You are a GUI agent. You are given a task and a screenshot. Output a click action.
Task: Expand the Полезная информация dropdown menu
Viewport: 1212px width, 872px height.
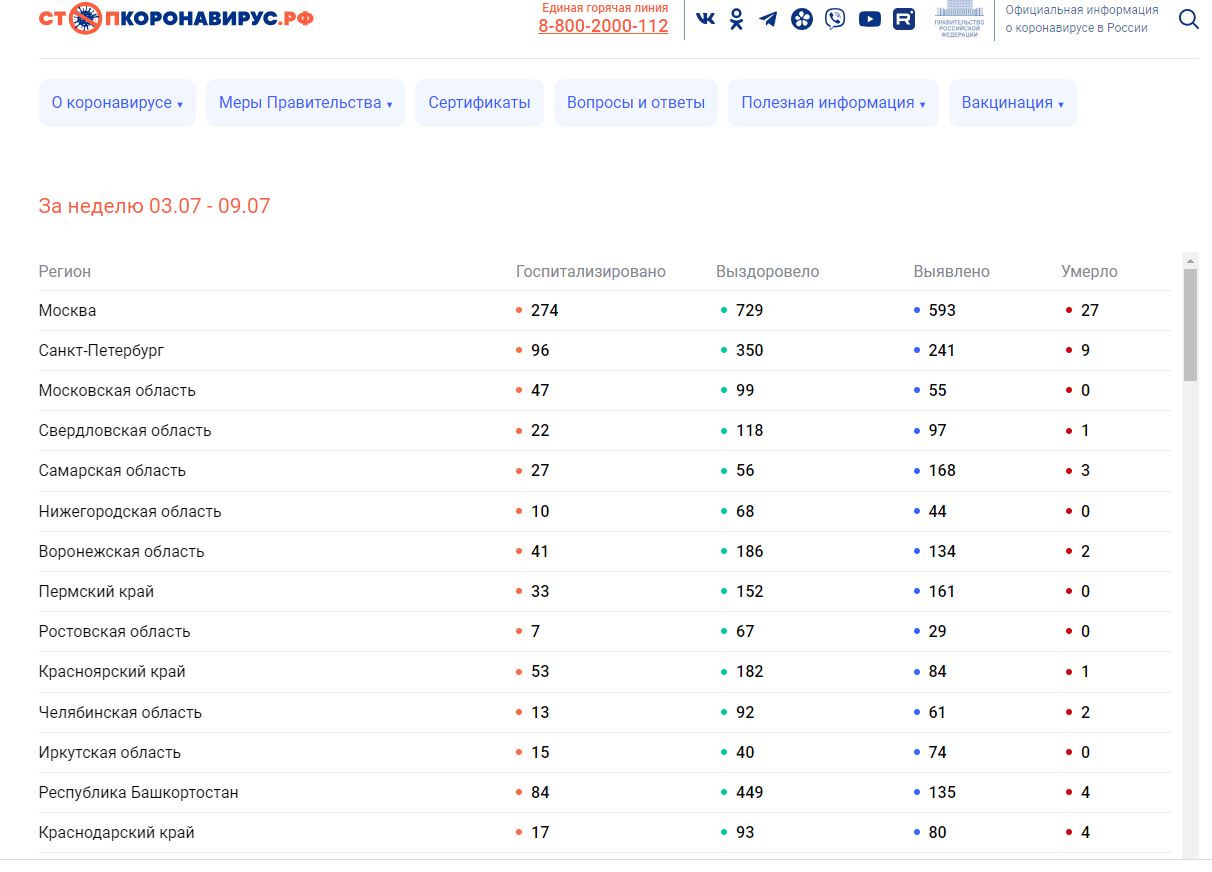coord(833,103)
